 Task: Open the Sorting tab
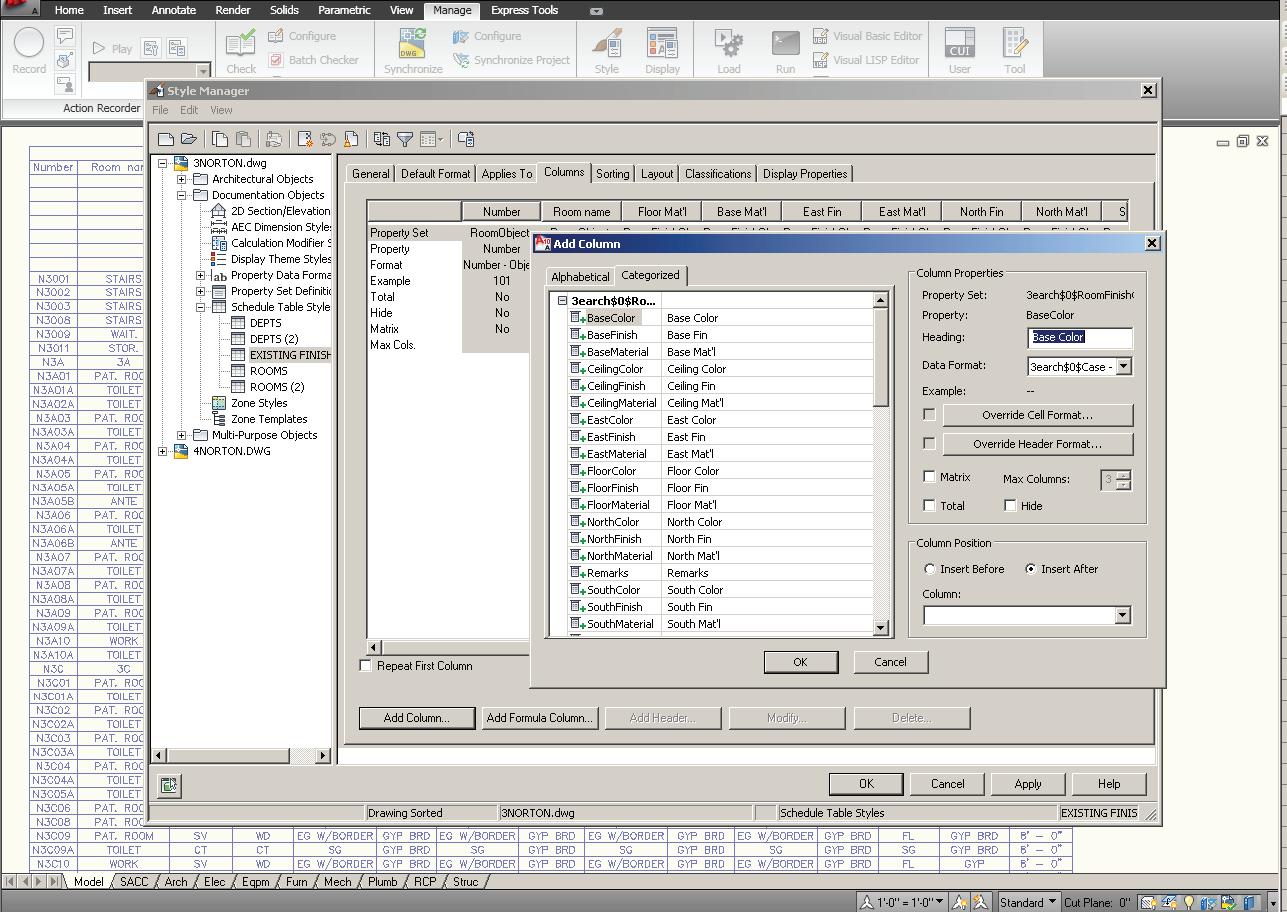pos(612,174)
